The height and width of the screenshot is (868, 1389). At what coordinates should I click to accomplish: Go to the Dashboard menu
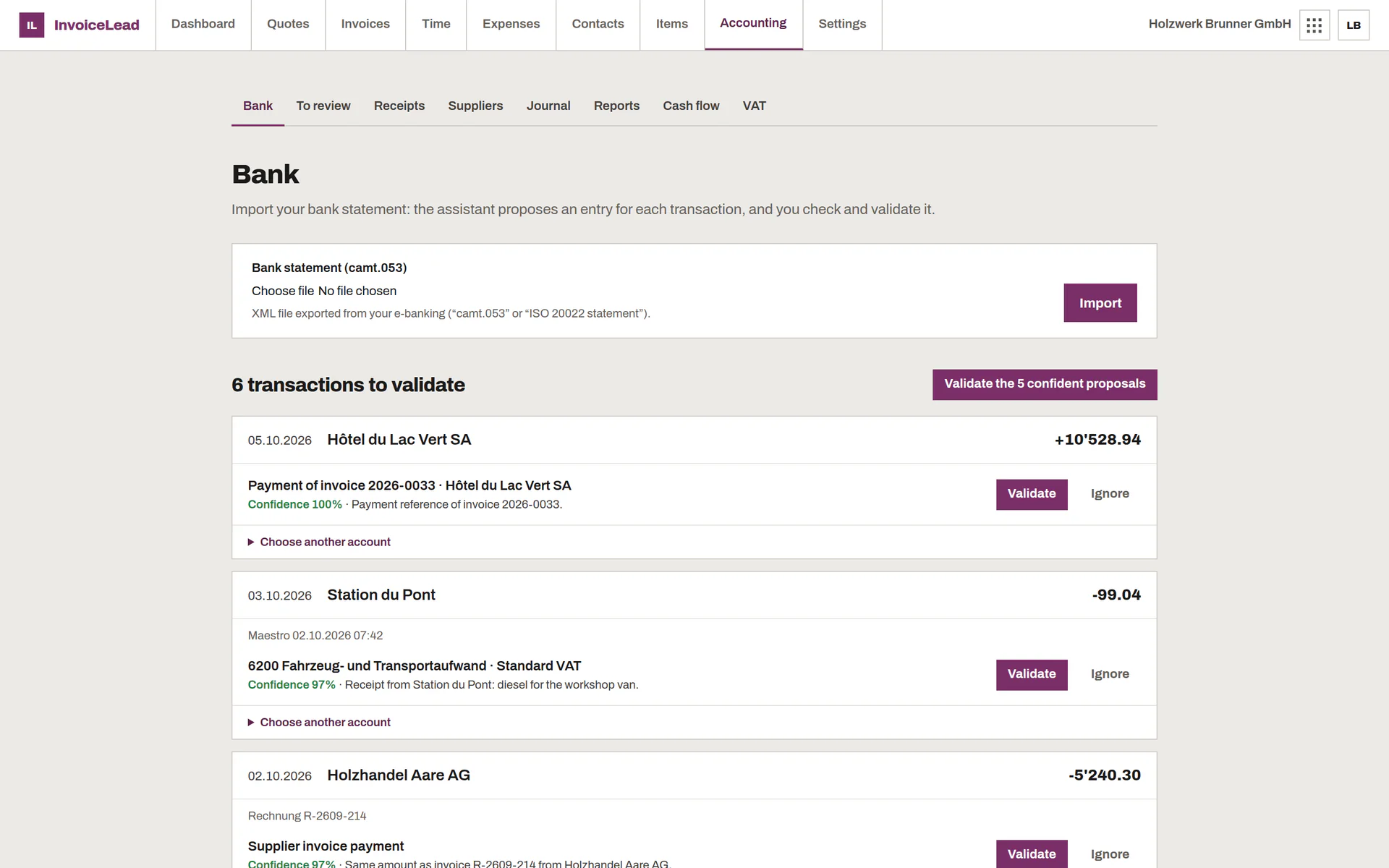pyautogui.click(x=203, y=24)
